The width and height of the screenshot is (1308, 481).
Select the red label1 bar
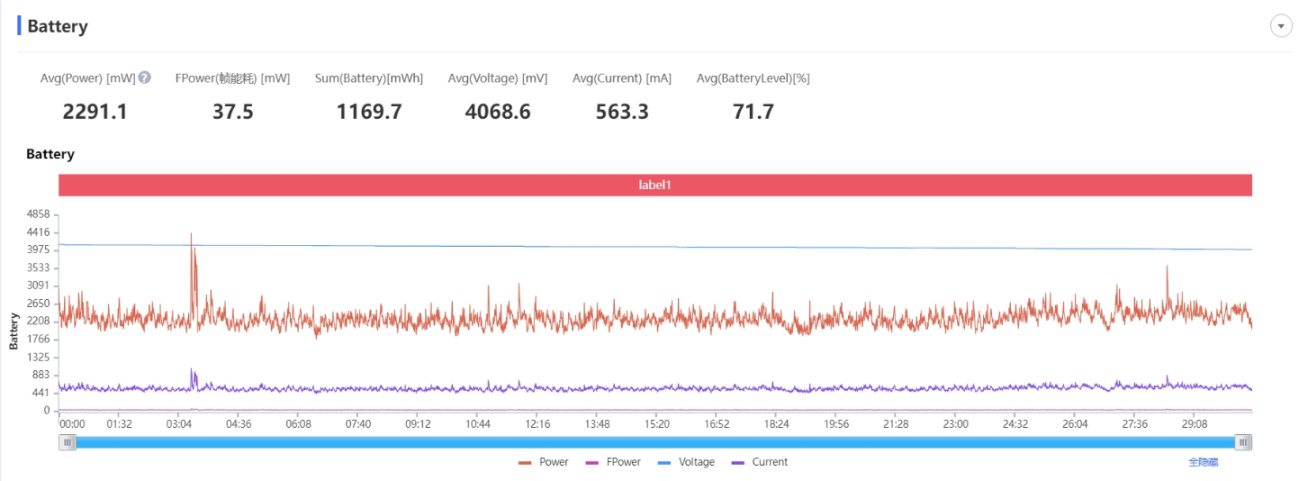[655, 185]
